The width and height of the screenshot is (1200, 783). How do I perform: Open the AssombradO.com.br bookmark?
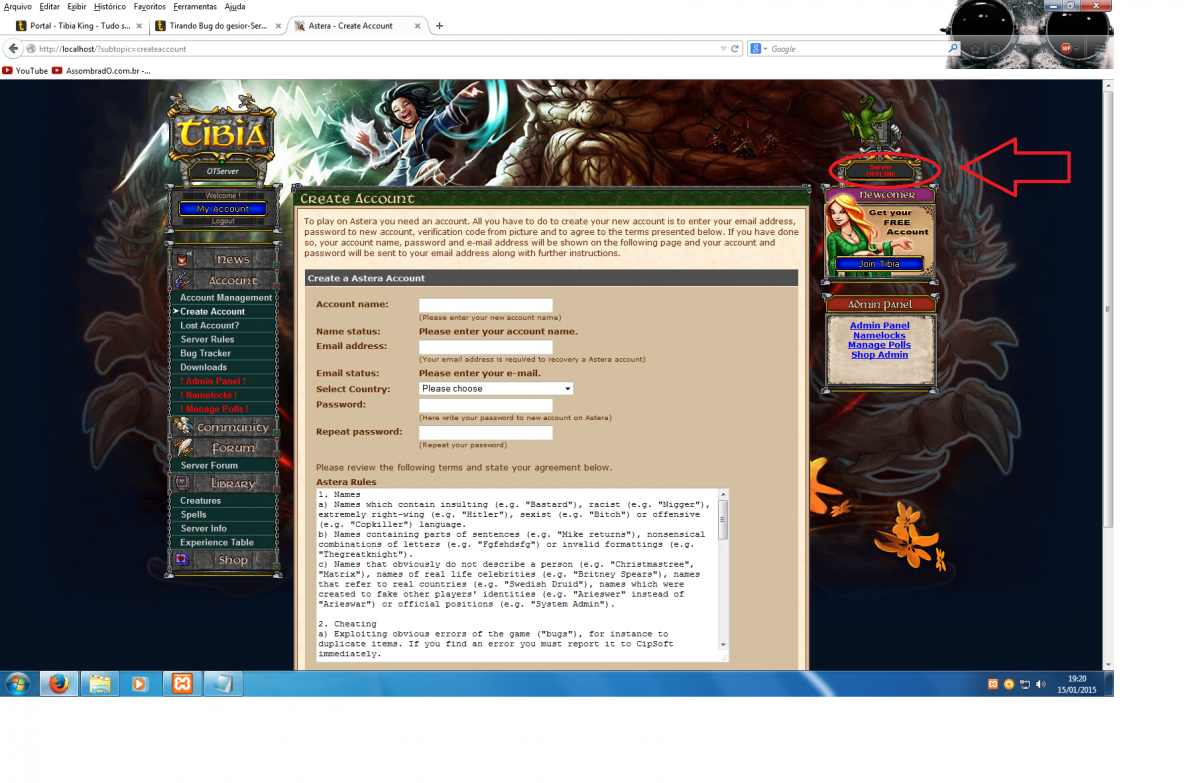101,71
